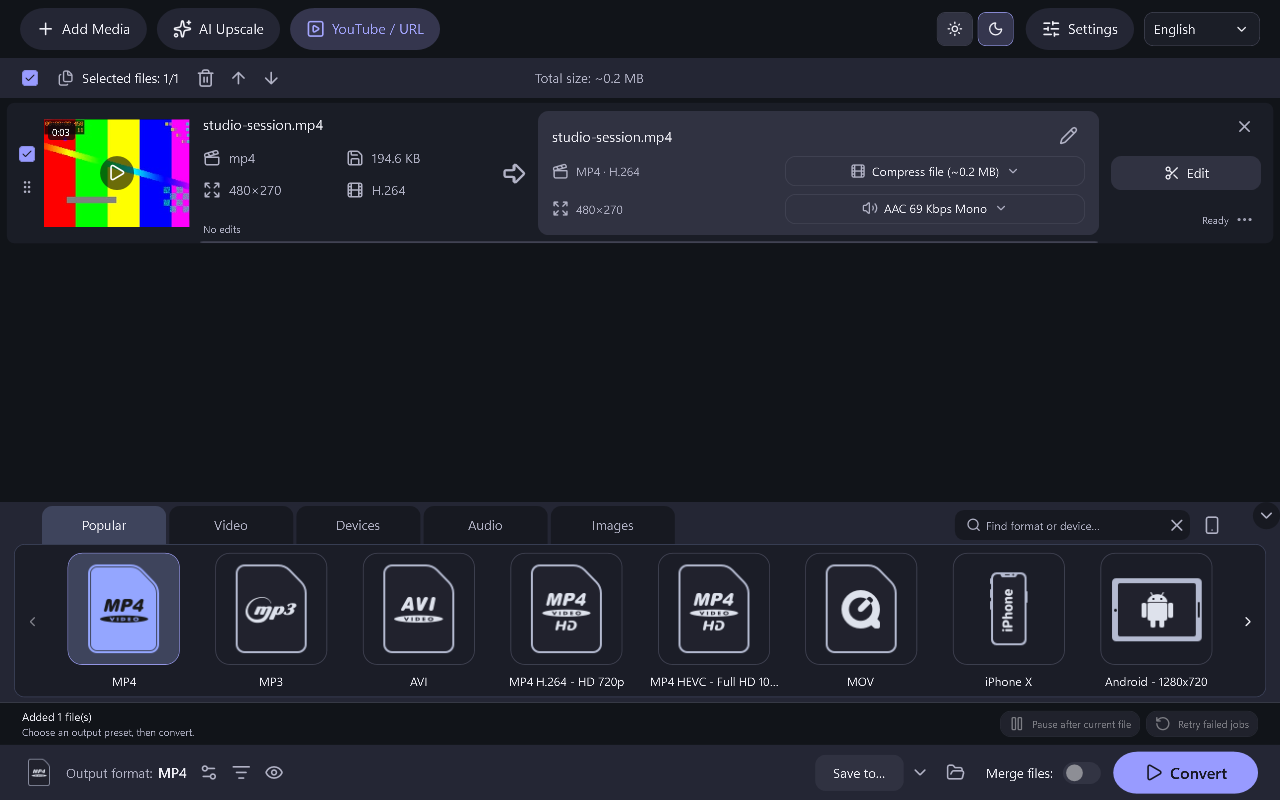Choose MP4 H.264 - HD 720p preset
Screen dimensions: 1280x800
[566, 609]
